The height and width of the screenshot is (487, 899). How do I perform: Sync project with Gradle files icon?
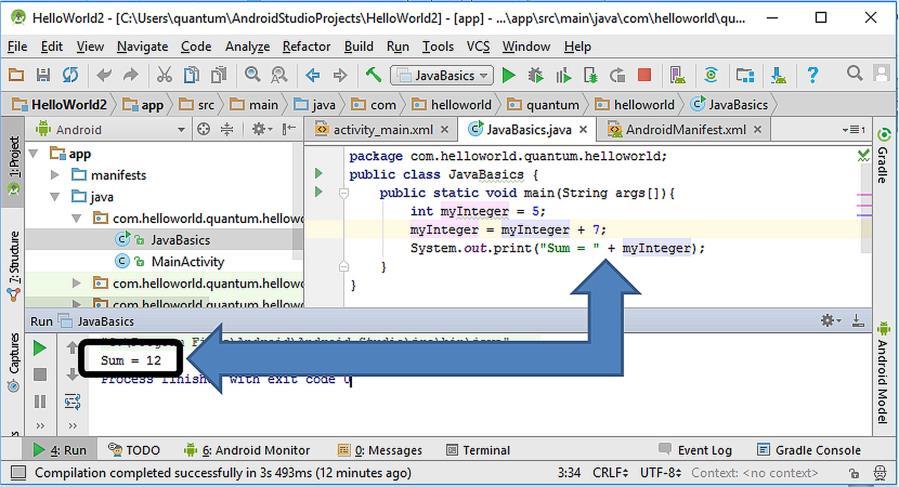[x=711, y=75]
